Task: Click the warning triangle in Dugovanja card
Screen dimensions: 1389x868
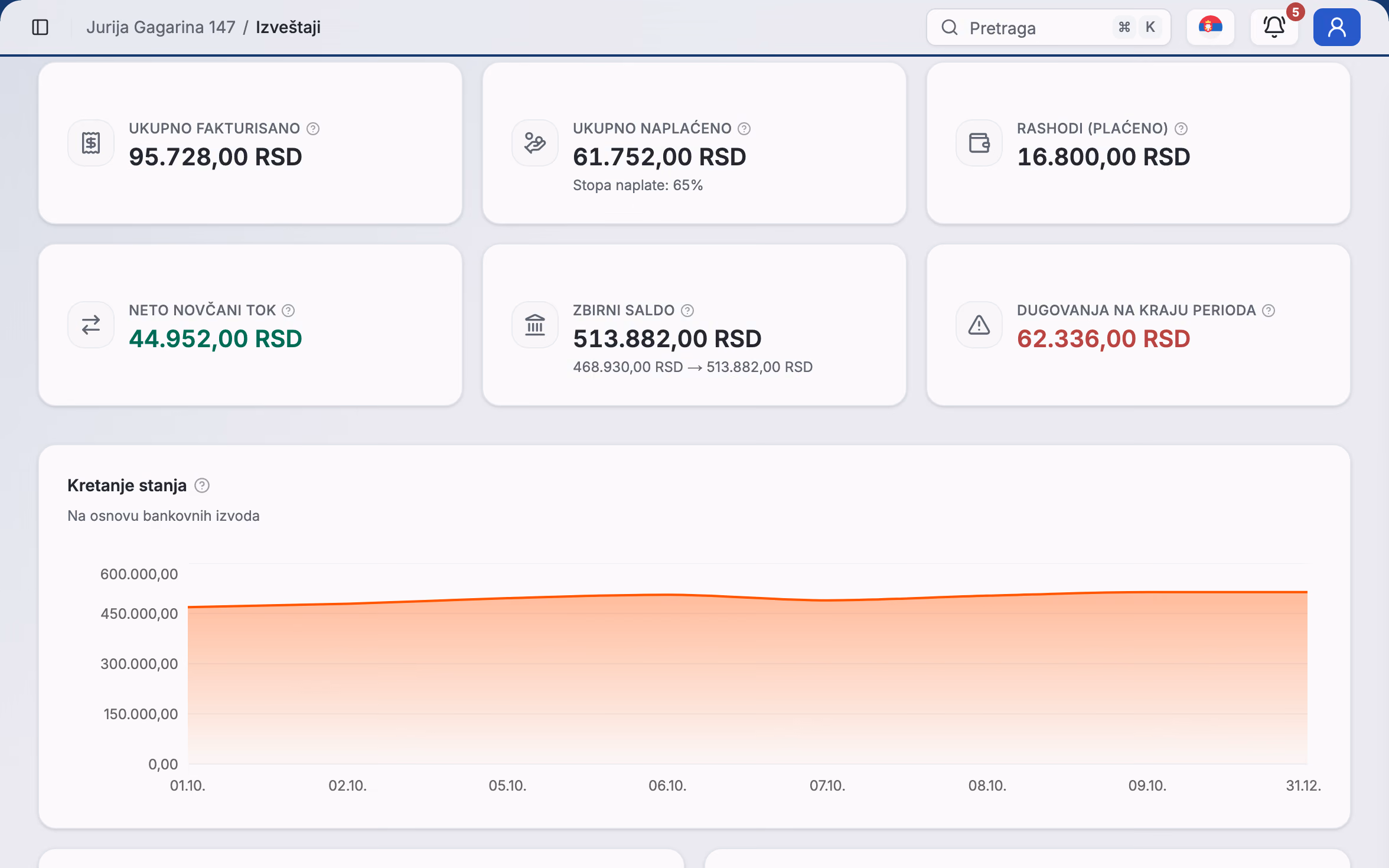Action: tap(979, 325)
